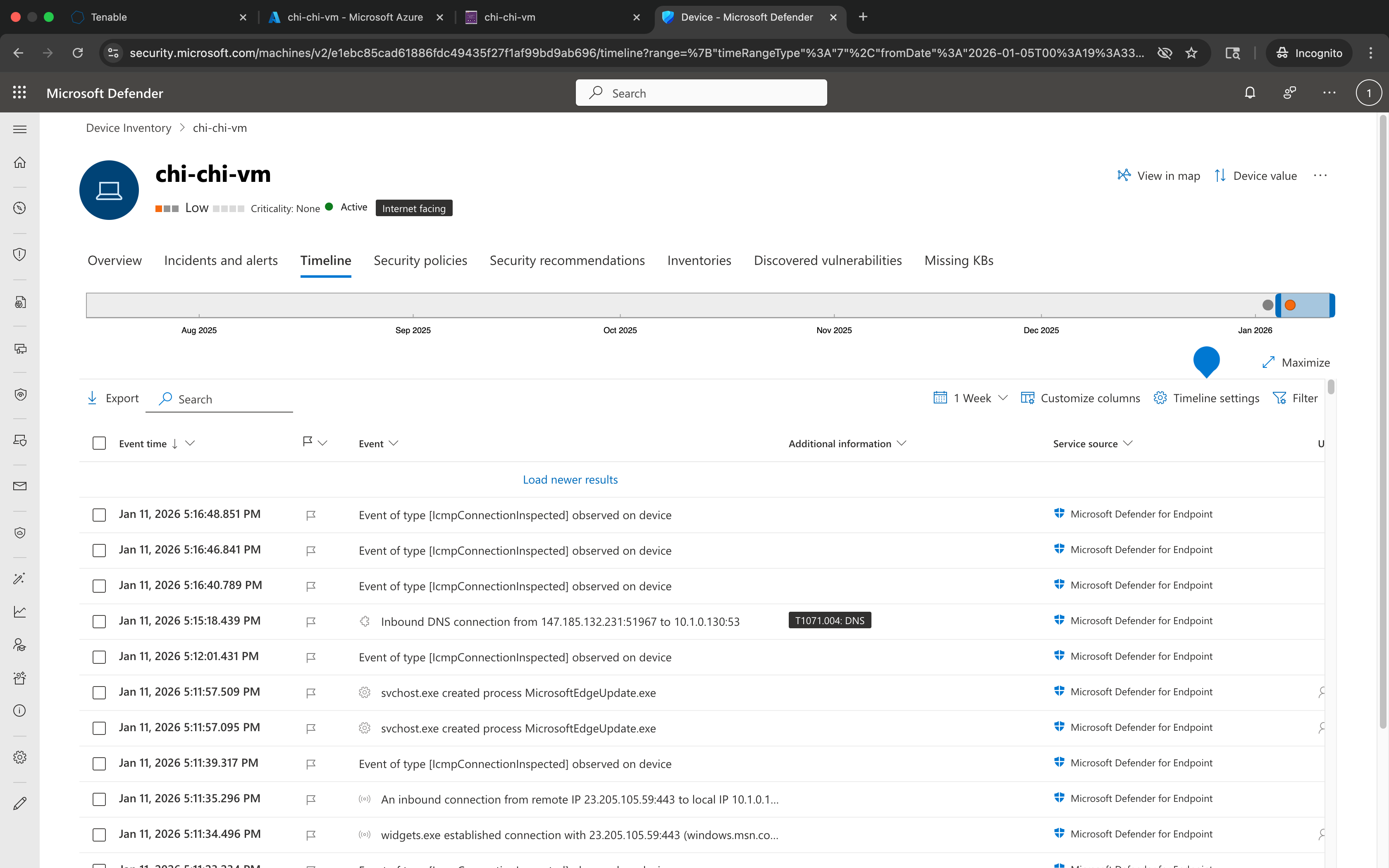Open the flag column filter chevron
The image size is (1389, 868).
pos(322,443)
